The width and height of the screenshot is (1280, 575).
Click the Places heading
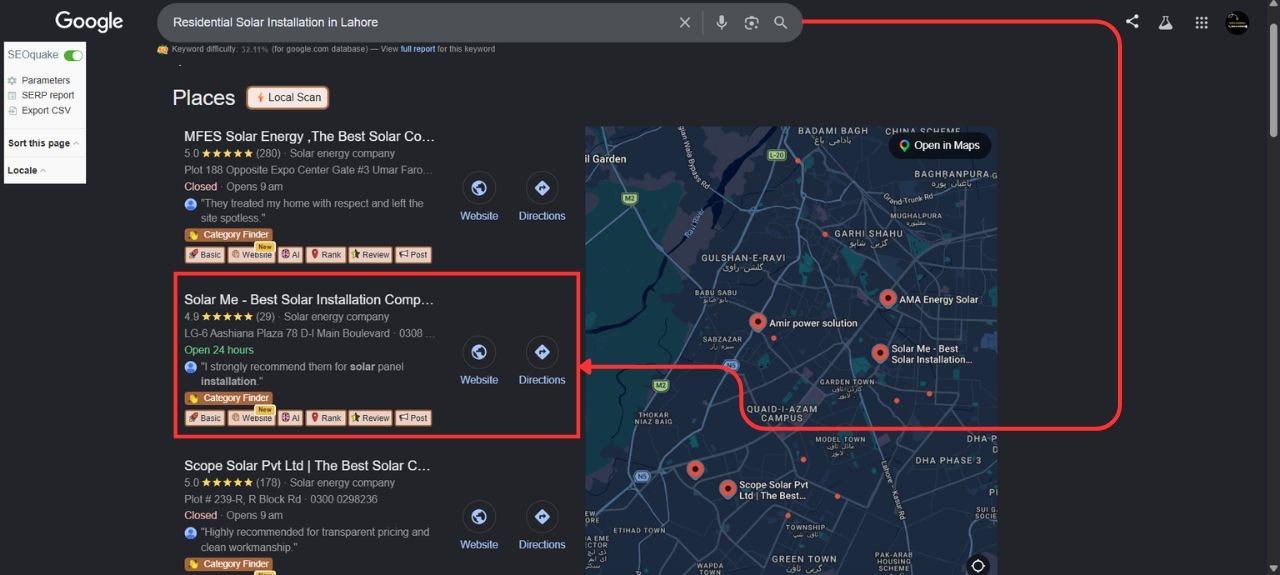point(203,97)
